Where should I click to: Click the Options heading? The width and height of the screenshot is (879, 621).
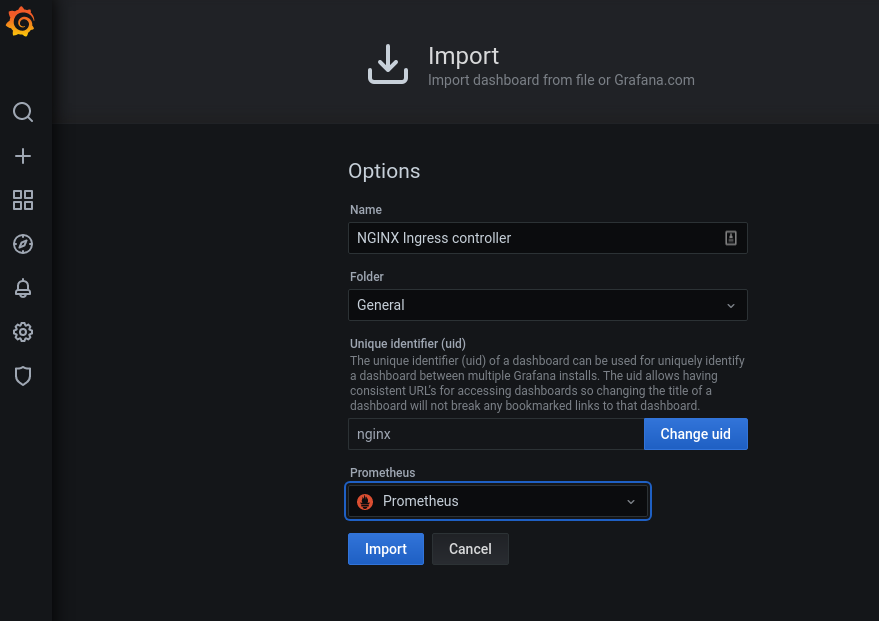(384, 171)
